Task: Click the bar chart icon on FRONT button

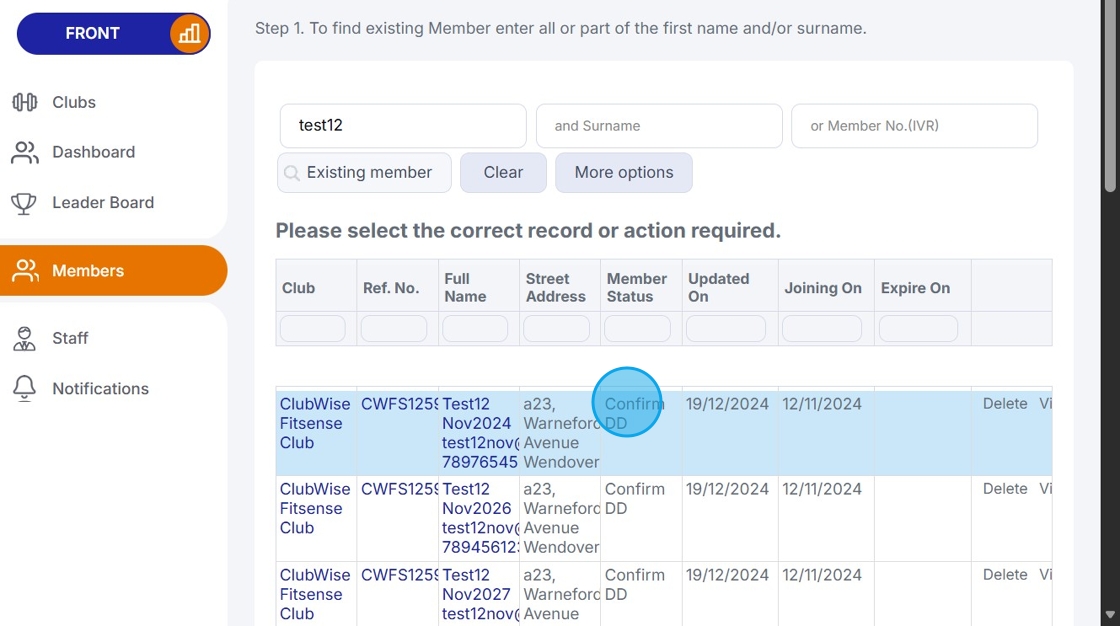Action: tap(188, 33)
